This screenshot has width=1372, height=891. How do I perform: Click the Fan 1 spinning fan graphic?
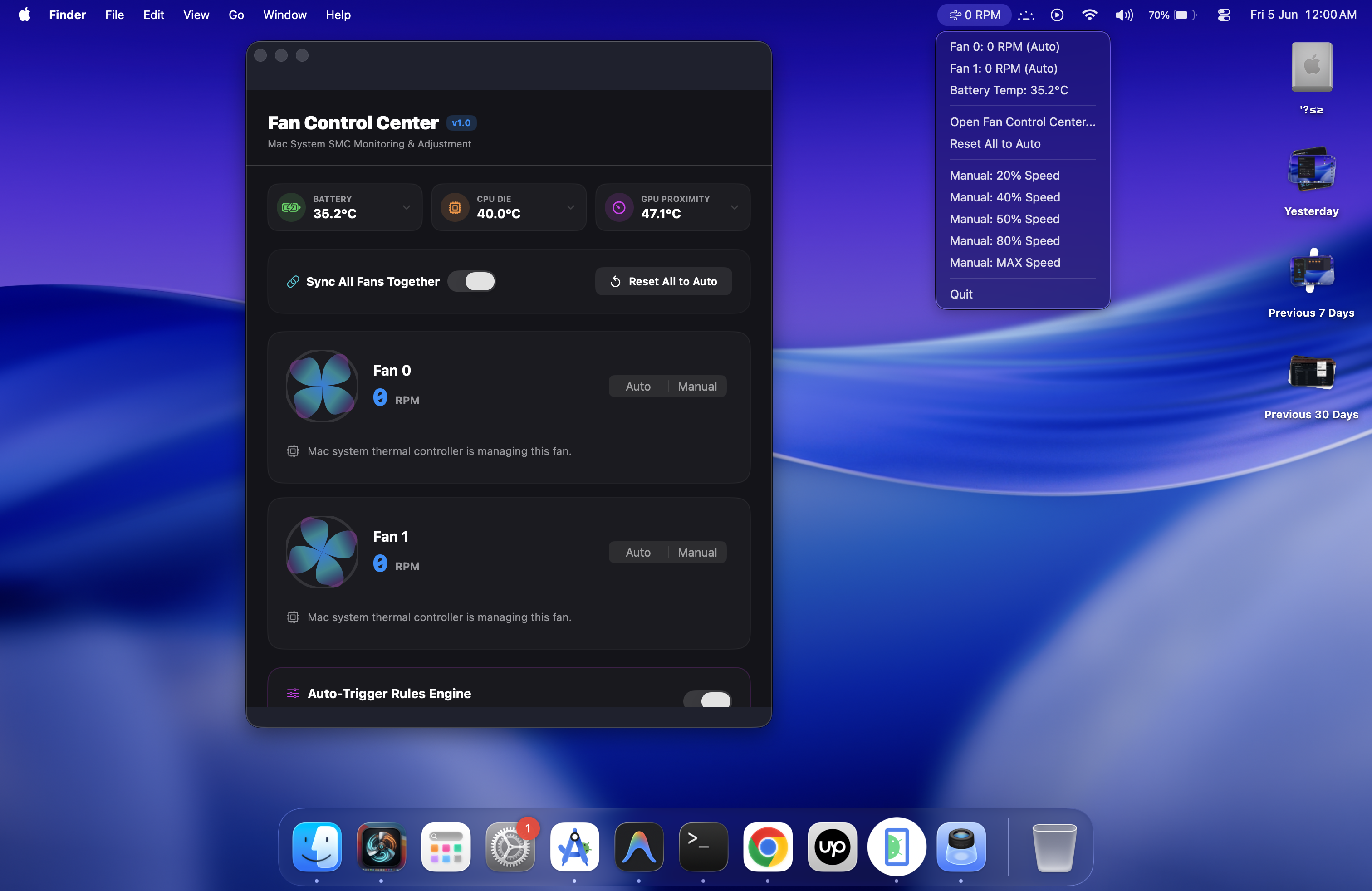click(x=322, y=552)
